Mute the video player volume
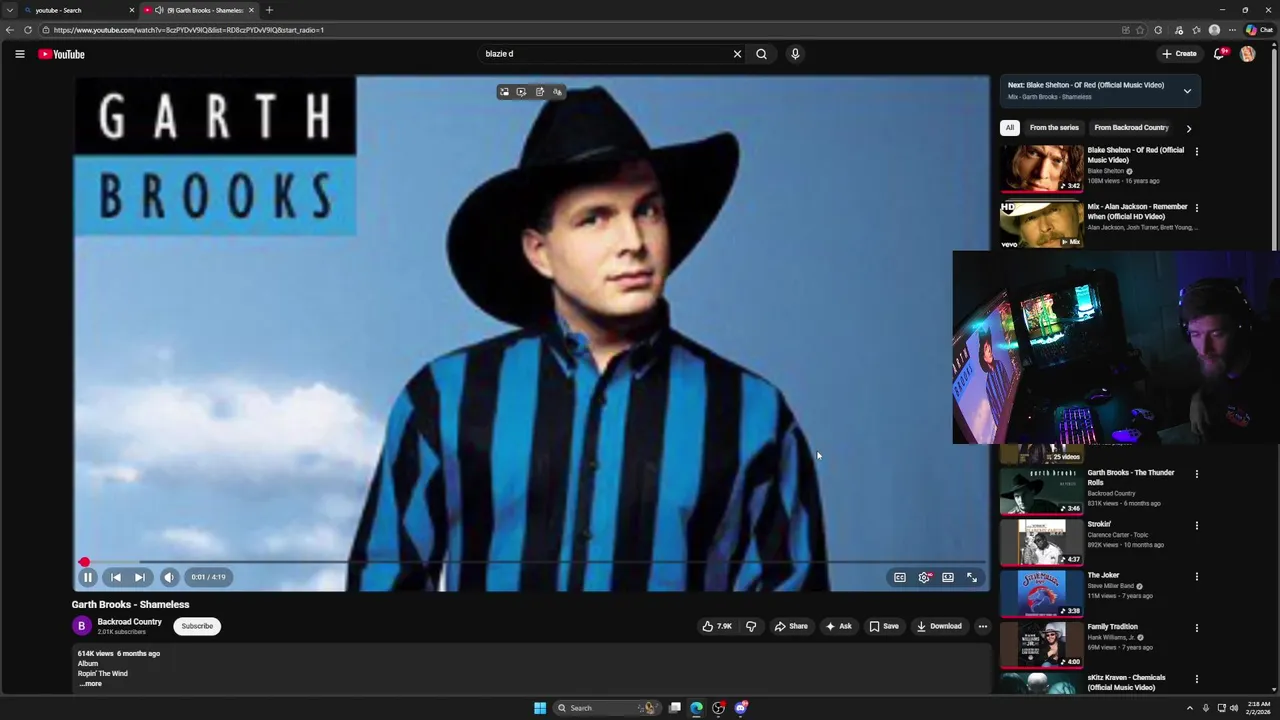 click(x=169, y=577)
